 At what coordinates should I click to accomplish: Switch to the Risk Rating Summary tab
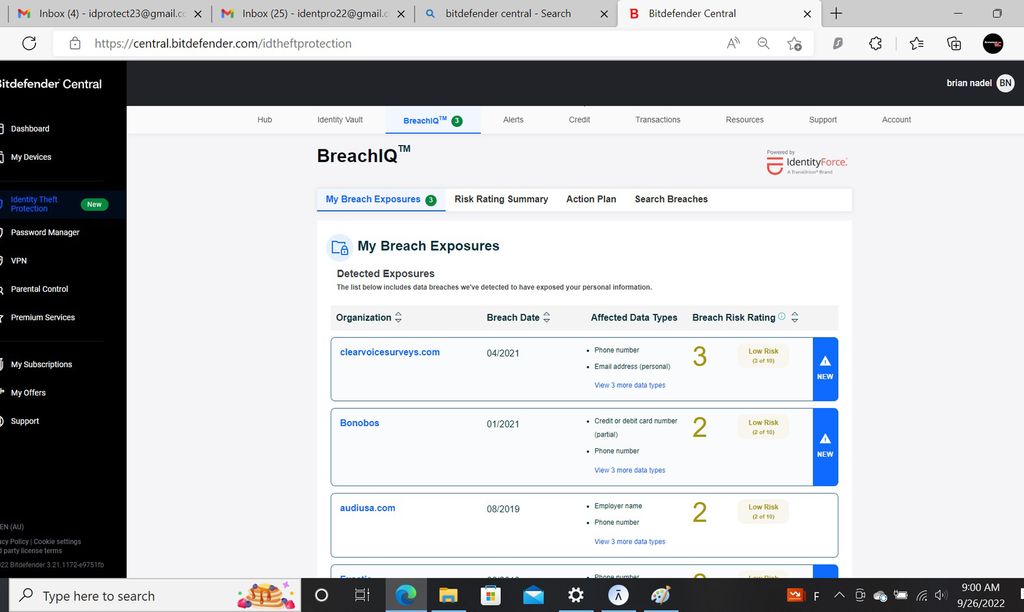tap(501, 199)
